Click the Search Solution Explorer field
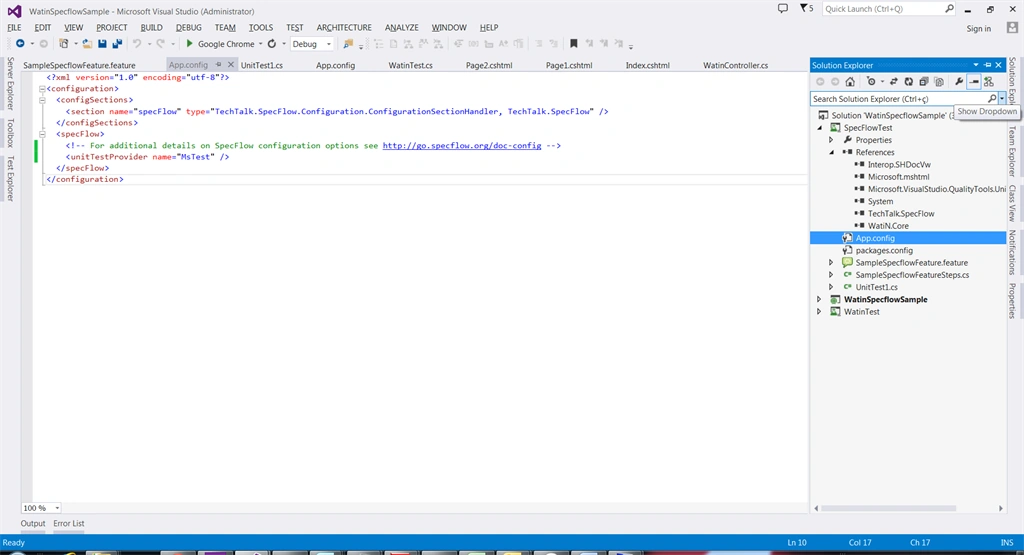1024x555 pixels. tap(899, 99)
